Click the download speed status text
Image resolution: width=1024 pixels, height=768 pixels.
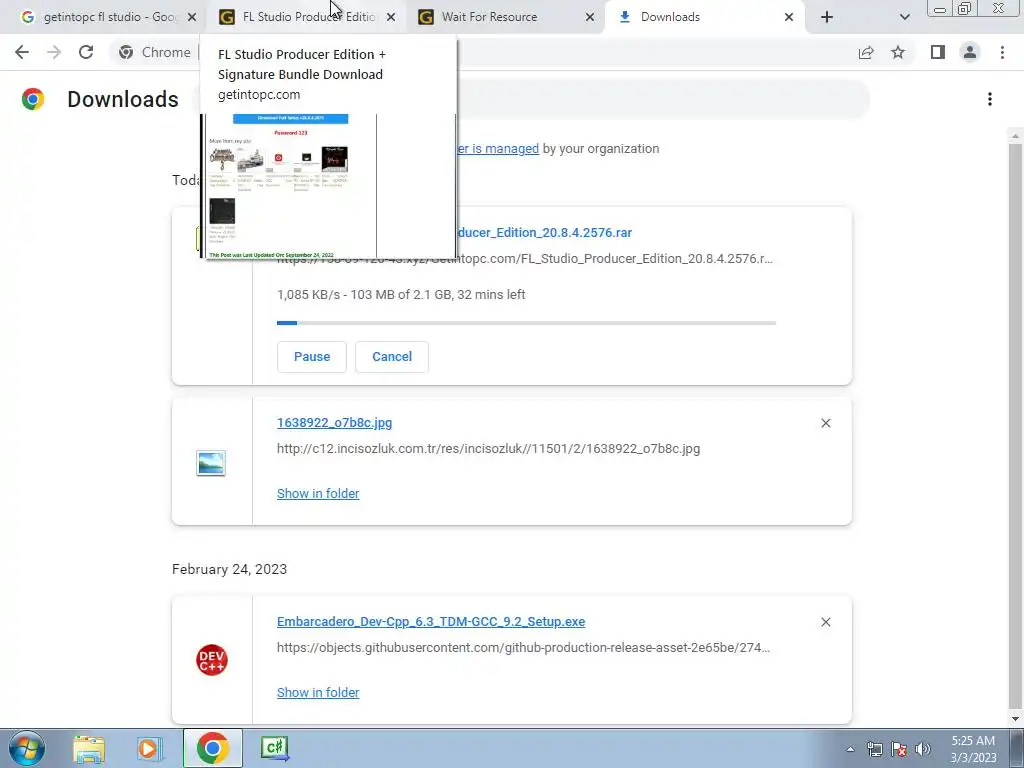point(401,295)
